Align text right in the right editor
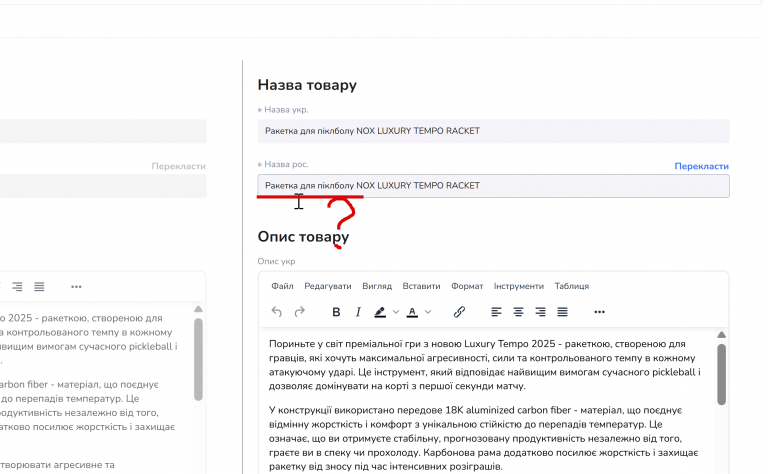The width and height of the screenshot is (768, 474). [540, 312]
